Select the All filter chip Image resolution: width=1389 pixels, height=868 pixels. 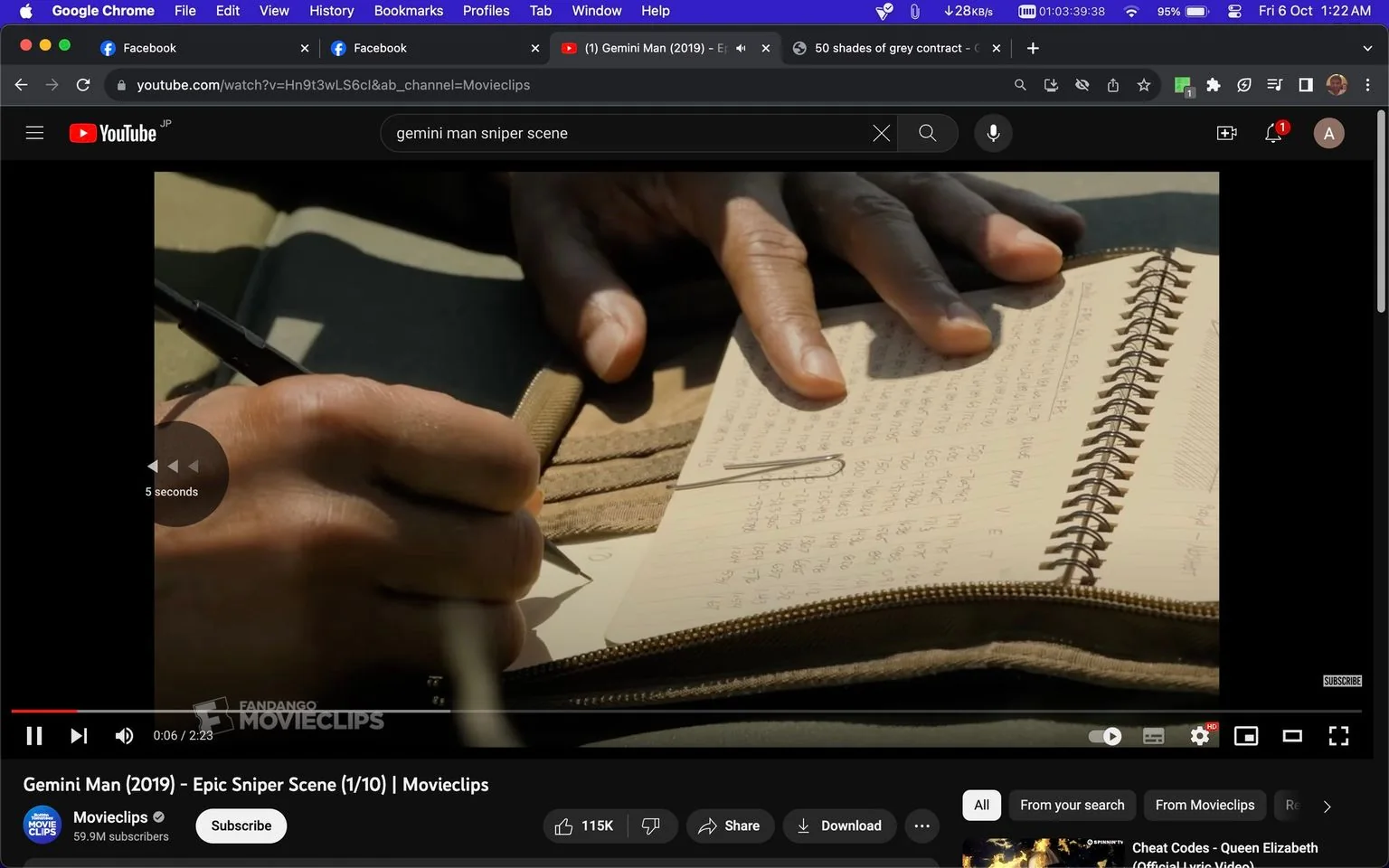981,805
